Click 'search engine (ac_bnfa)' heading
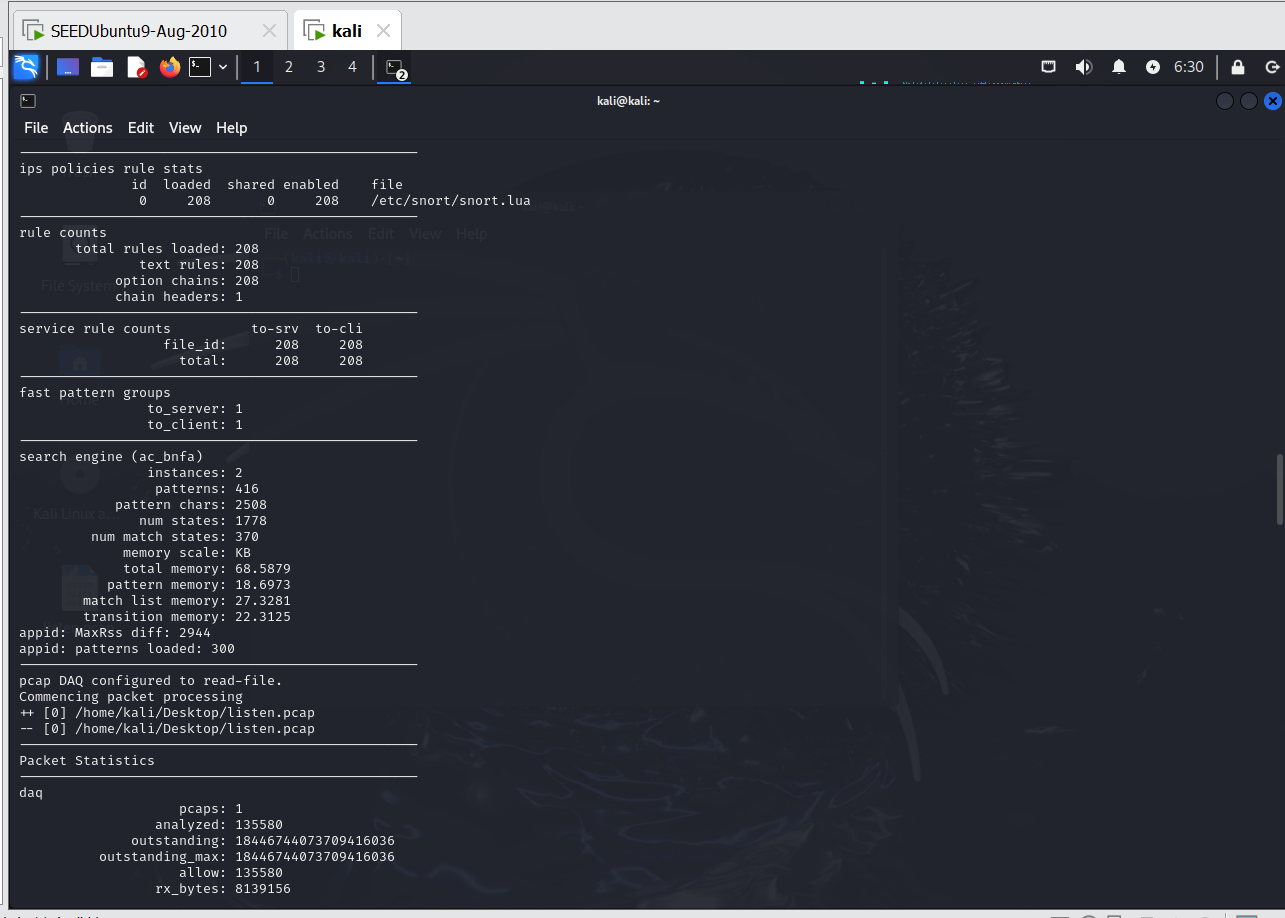1285x918 pixels. 111,457
